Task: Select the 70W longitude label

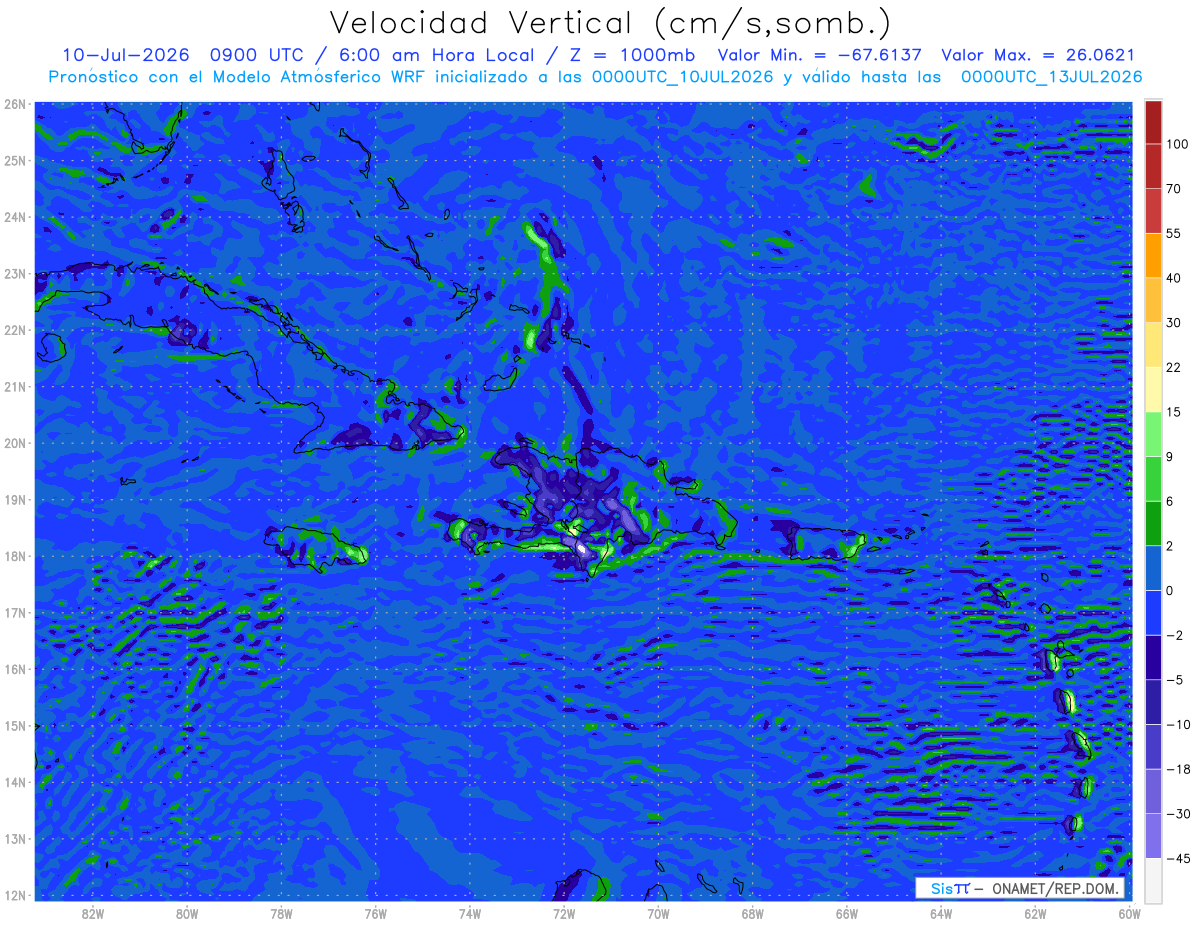Action: pos(658,913)
